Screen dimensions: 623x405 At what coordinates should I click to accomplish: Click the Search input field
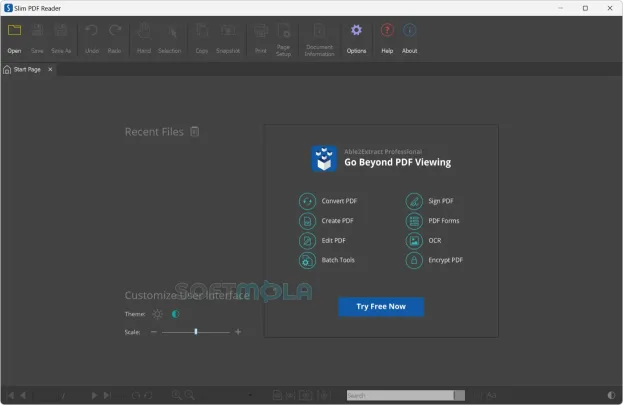click(x=400, y=395)
